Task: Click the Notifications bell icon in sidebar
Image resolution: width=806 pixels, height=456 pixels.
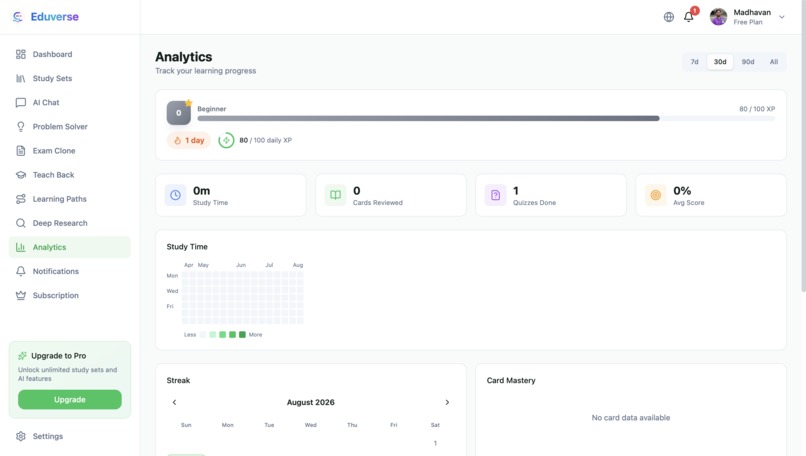Action: [21, 271]
